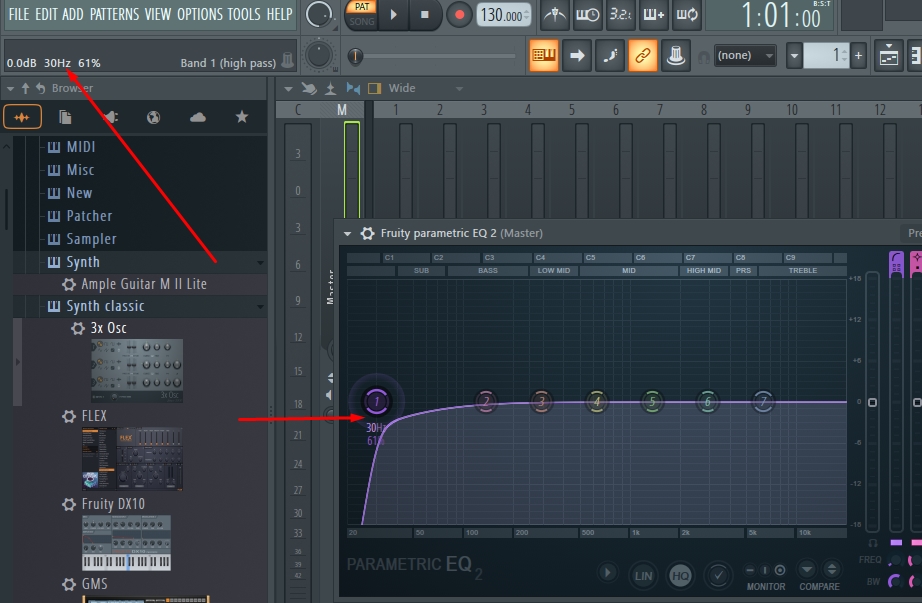Click the FLEX plugin thumbnail

pyautogui.click(x=132, y=459)
